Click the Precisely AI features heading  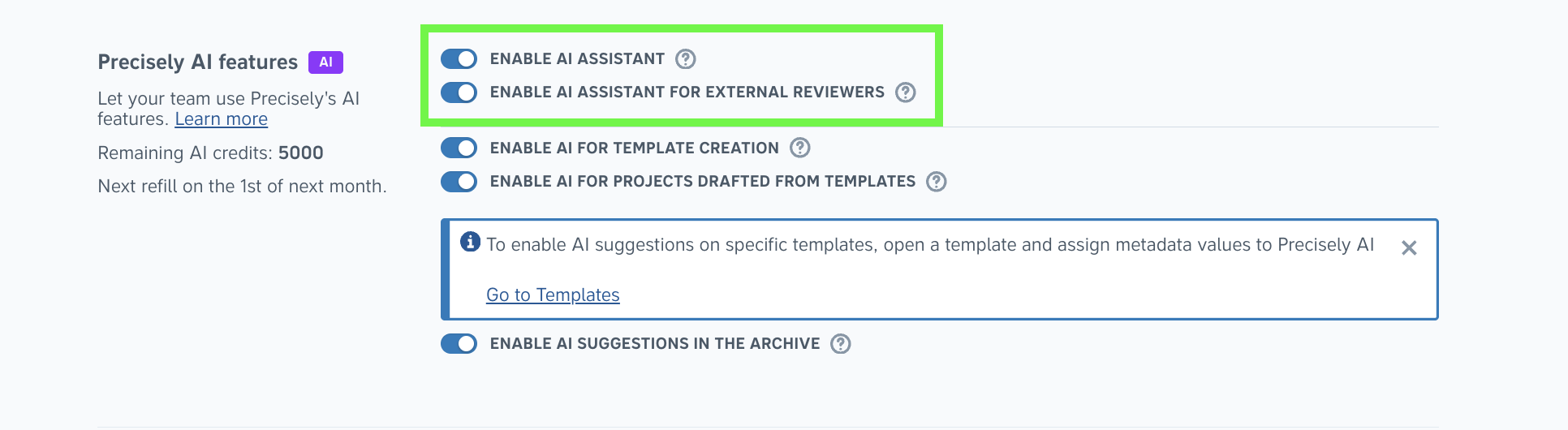click(198, 62)
